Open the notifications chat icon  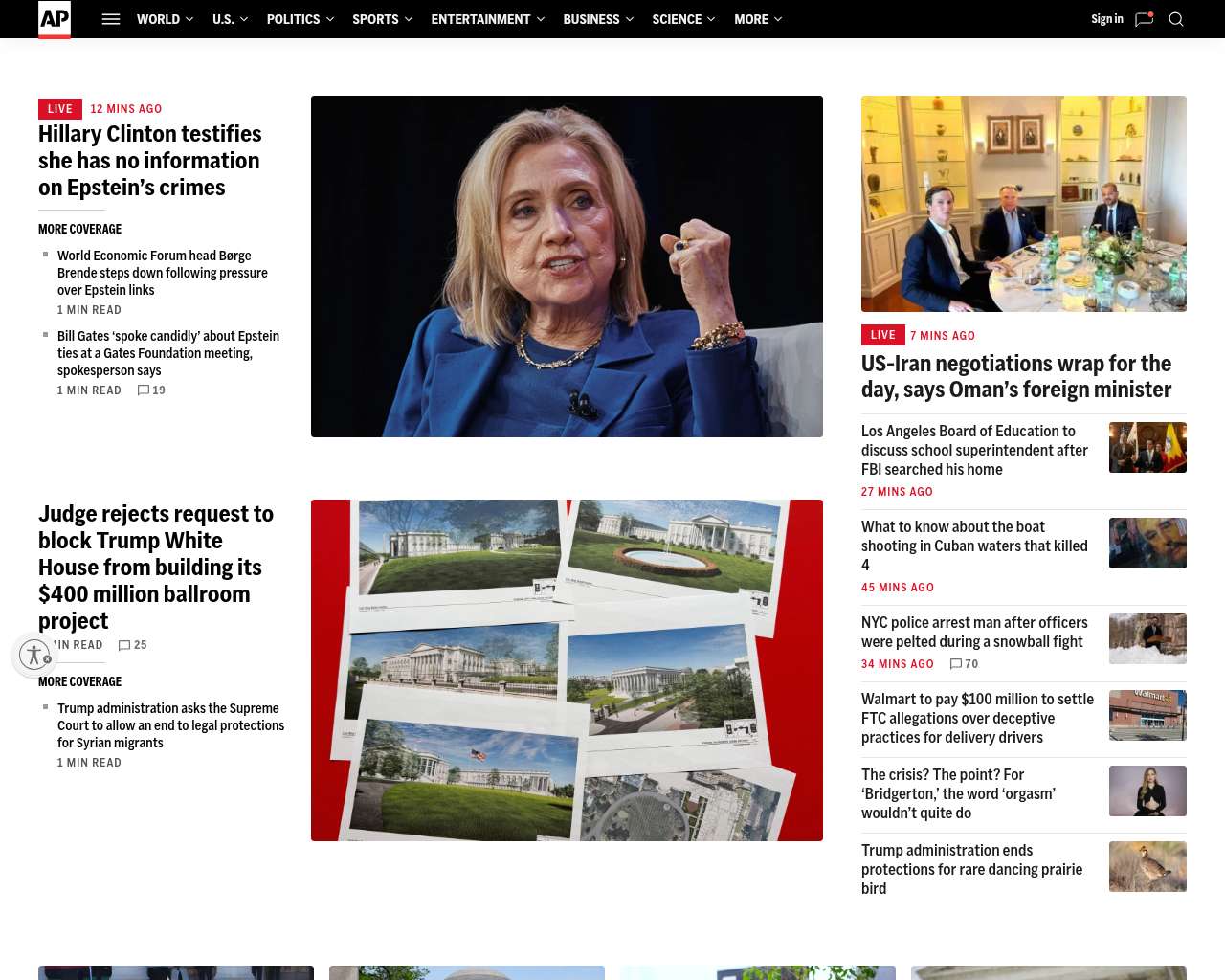(1144, 19)
